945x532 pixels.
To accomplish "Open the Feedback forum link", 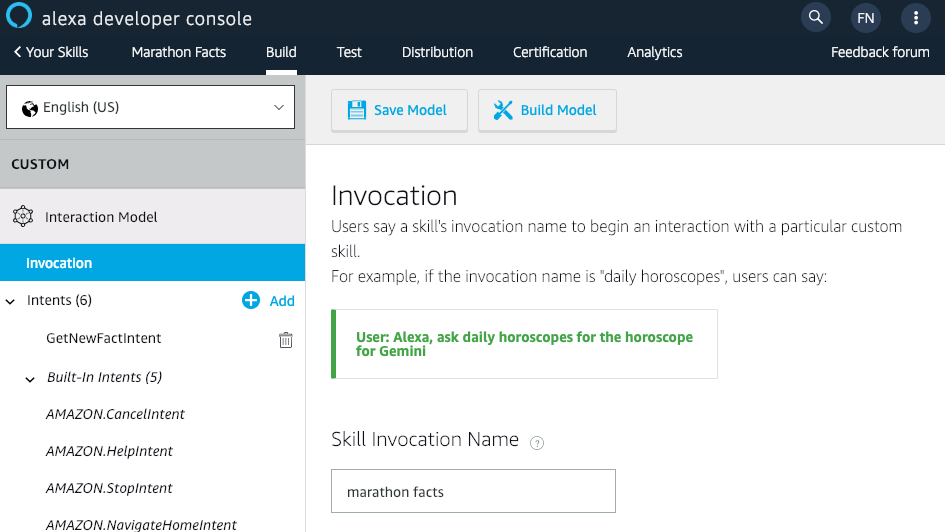I will [x=880, y=52].
